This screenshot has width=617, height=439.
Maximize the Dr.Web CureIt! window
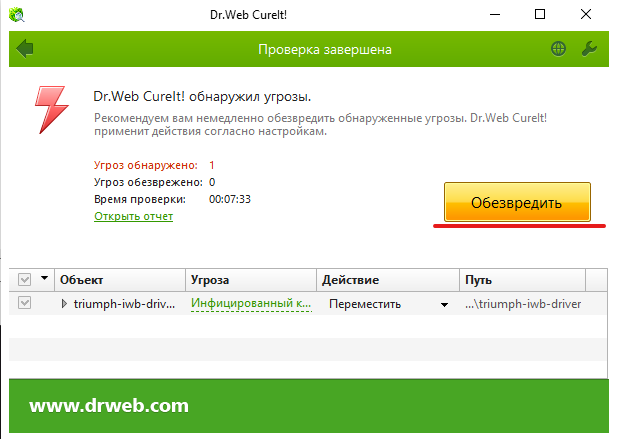pos(540,15)
